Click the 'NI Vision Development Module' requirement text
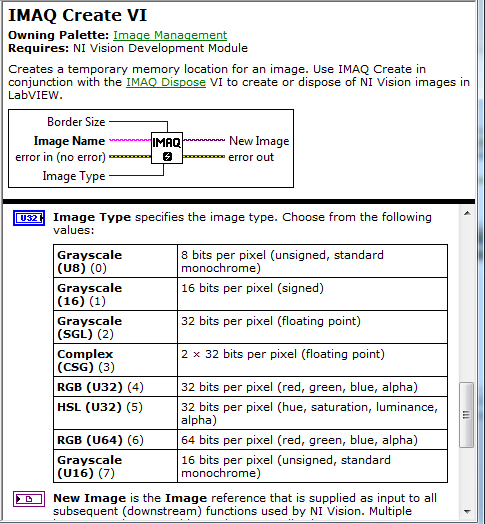 coord(160,48)
